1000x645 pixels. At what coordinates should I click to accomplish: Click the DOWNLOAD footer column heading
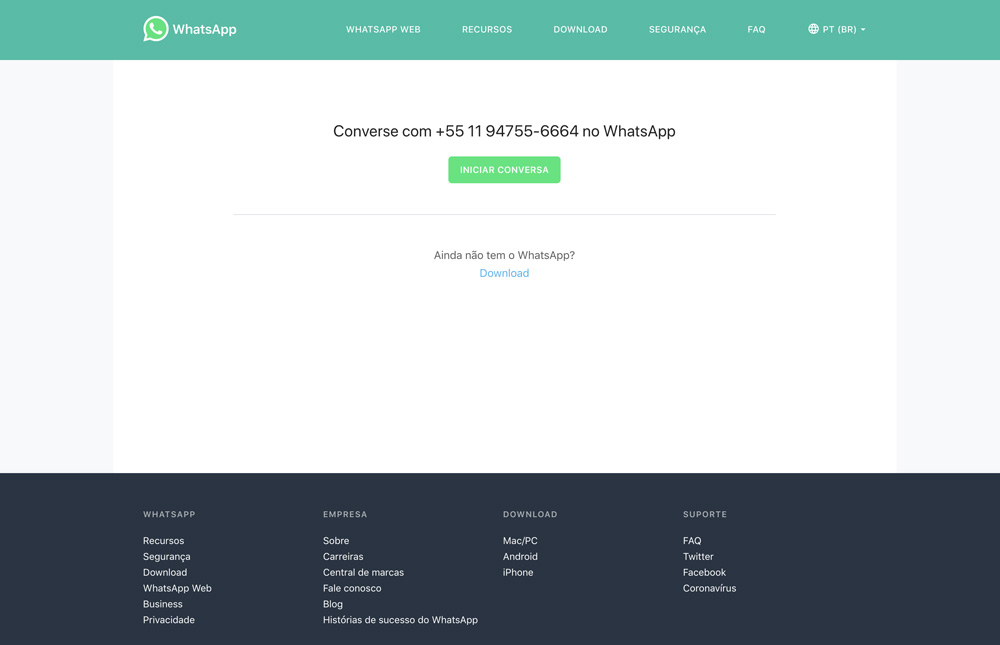pyautogui.click(x=529, y=514)
